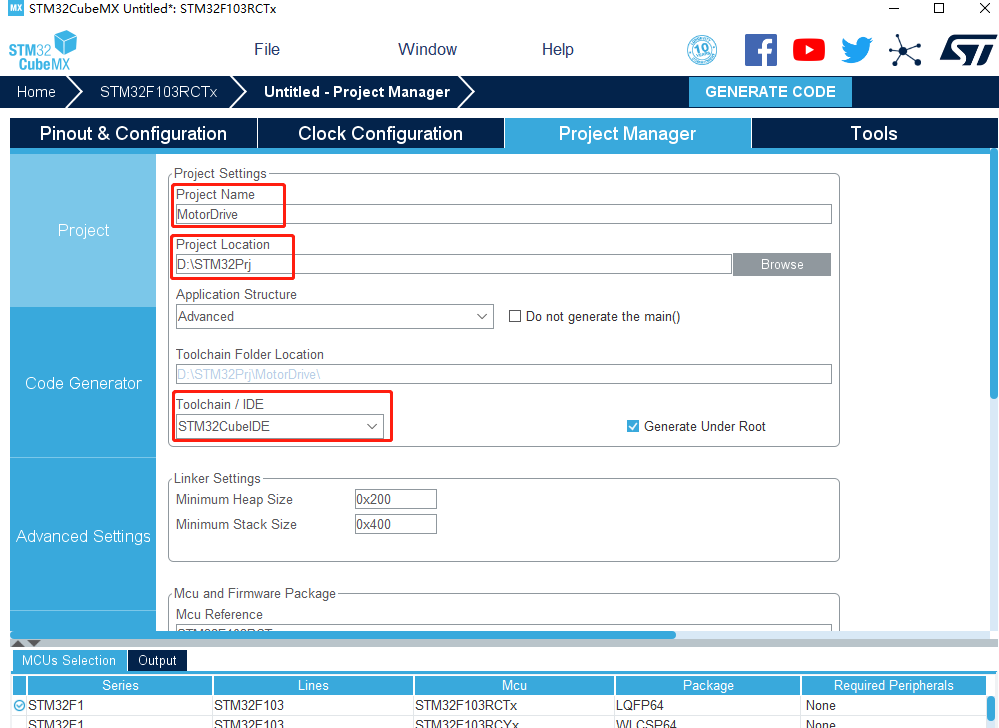999x728 pixels.
Task: Click 'None' in the LQFP64 row
Action: pyautogui.click(x=893, y=705)
